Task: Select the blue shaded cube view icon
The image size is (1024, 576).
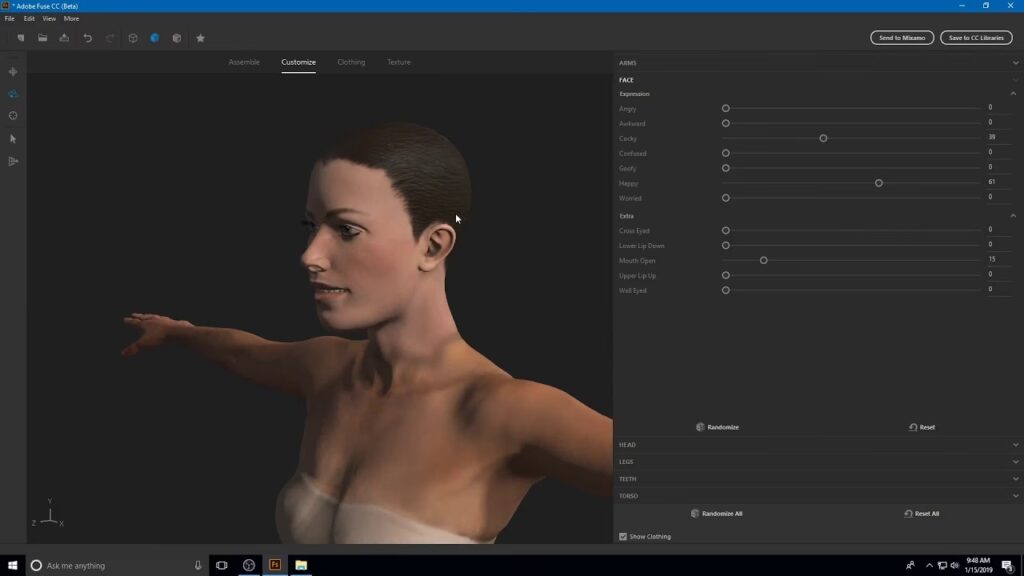Action: (155, 38)
